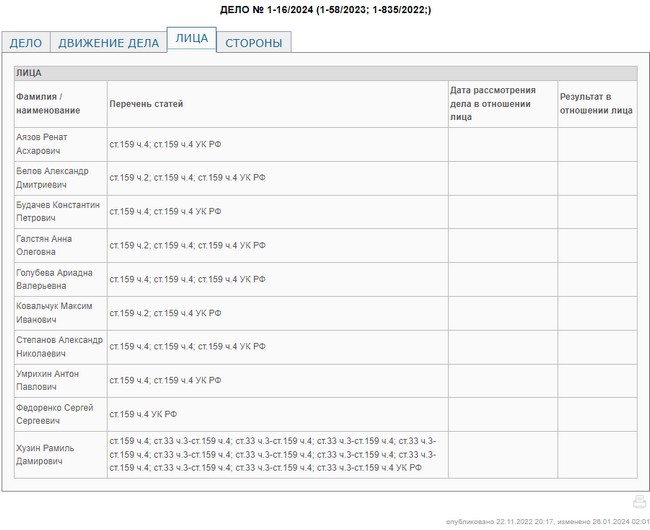Go to the СТОРОНЫ tab
Image resolution: width=650 pixels, height=530 pixels.
coord(254,42)
